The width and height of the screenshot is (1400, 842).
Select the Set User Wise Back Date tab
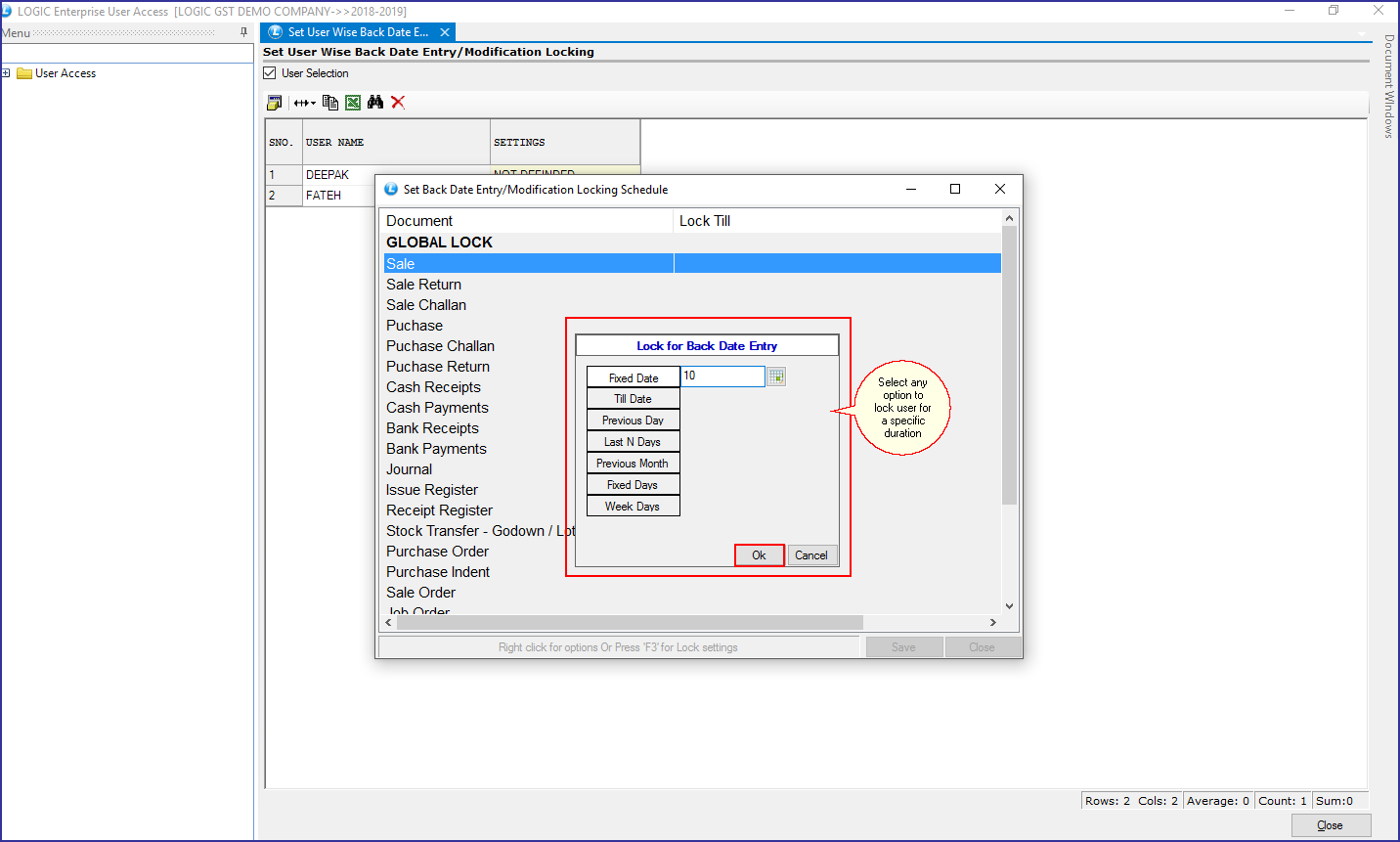pos(358,32)
